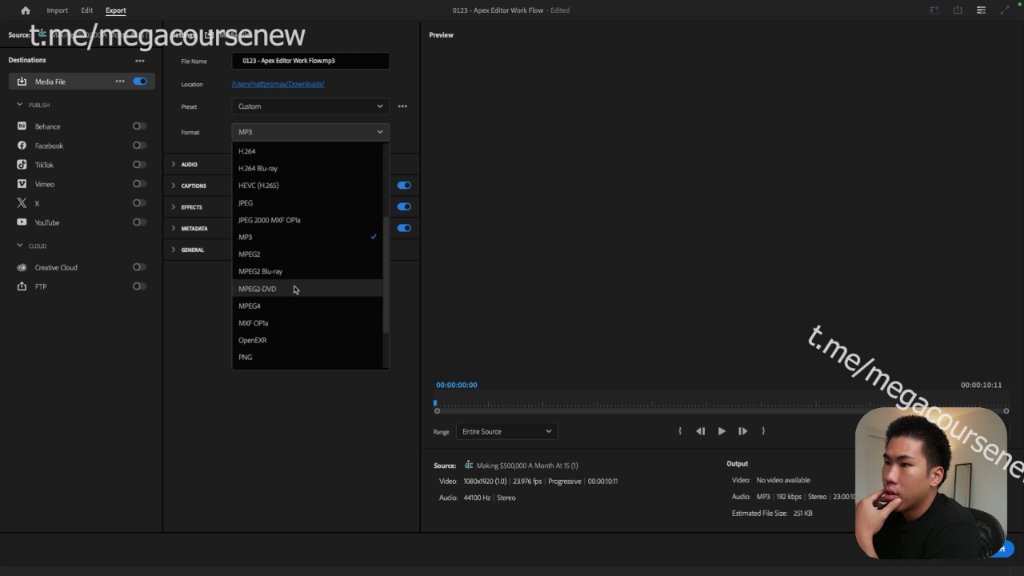Play the export preview
The width and height of the screenshot is (1024, 576).
(722, 431)
